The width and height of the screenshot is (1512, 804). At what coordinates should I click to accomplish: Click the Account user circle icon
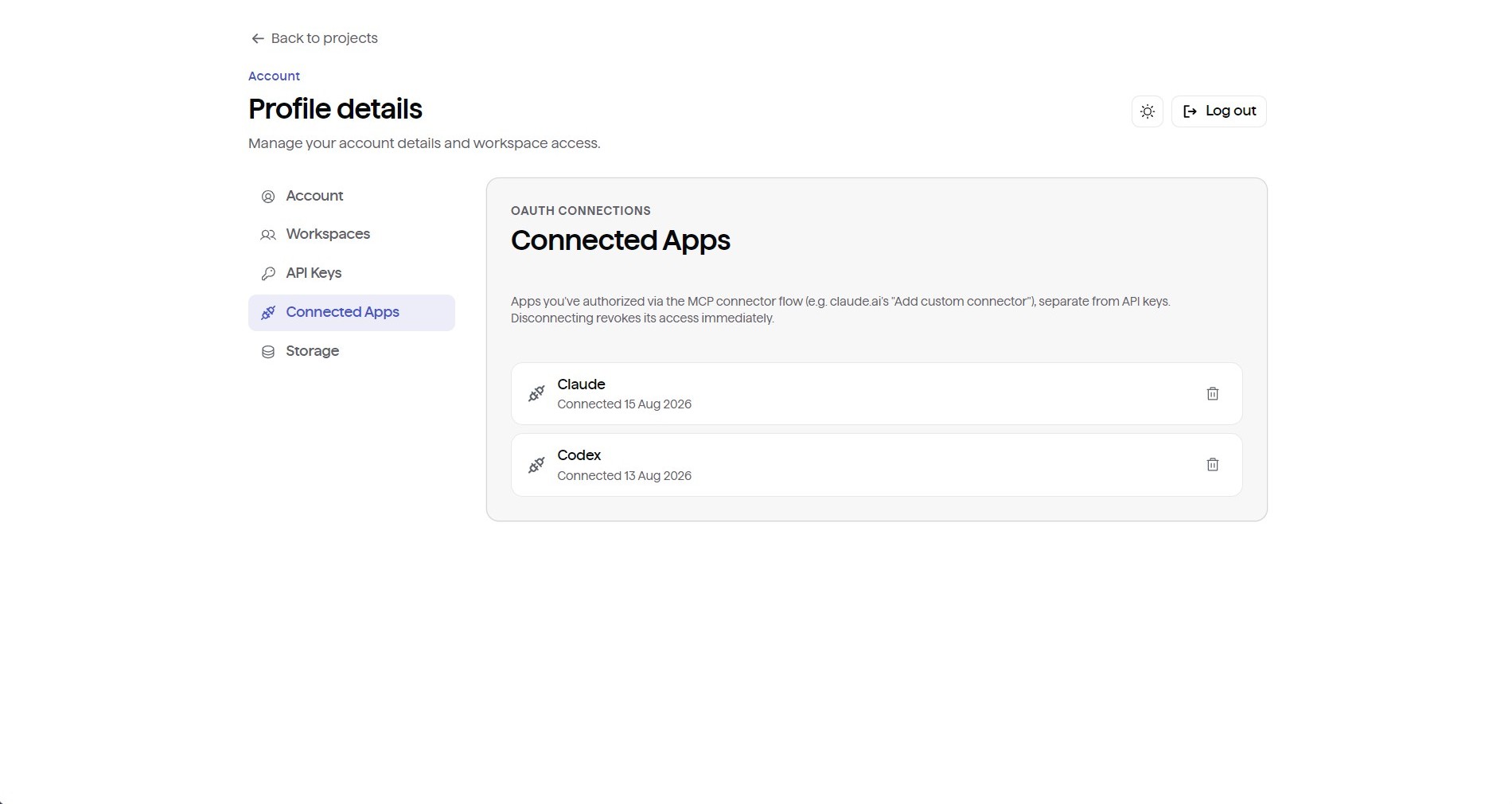[268, 197]
